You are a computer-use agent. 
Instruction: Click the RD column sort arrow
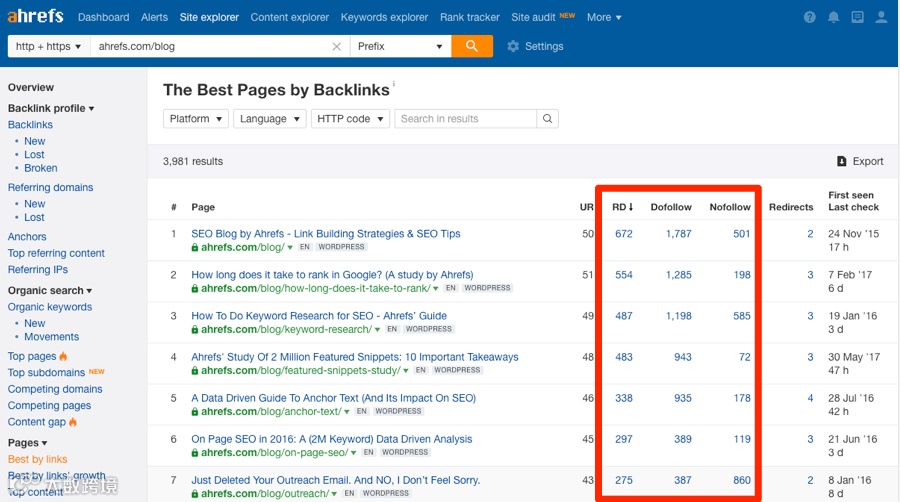point(630,207)
